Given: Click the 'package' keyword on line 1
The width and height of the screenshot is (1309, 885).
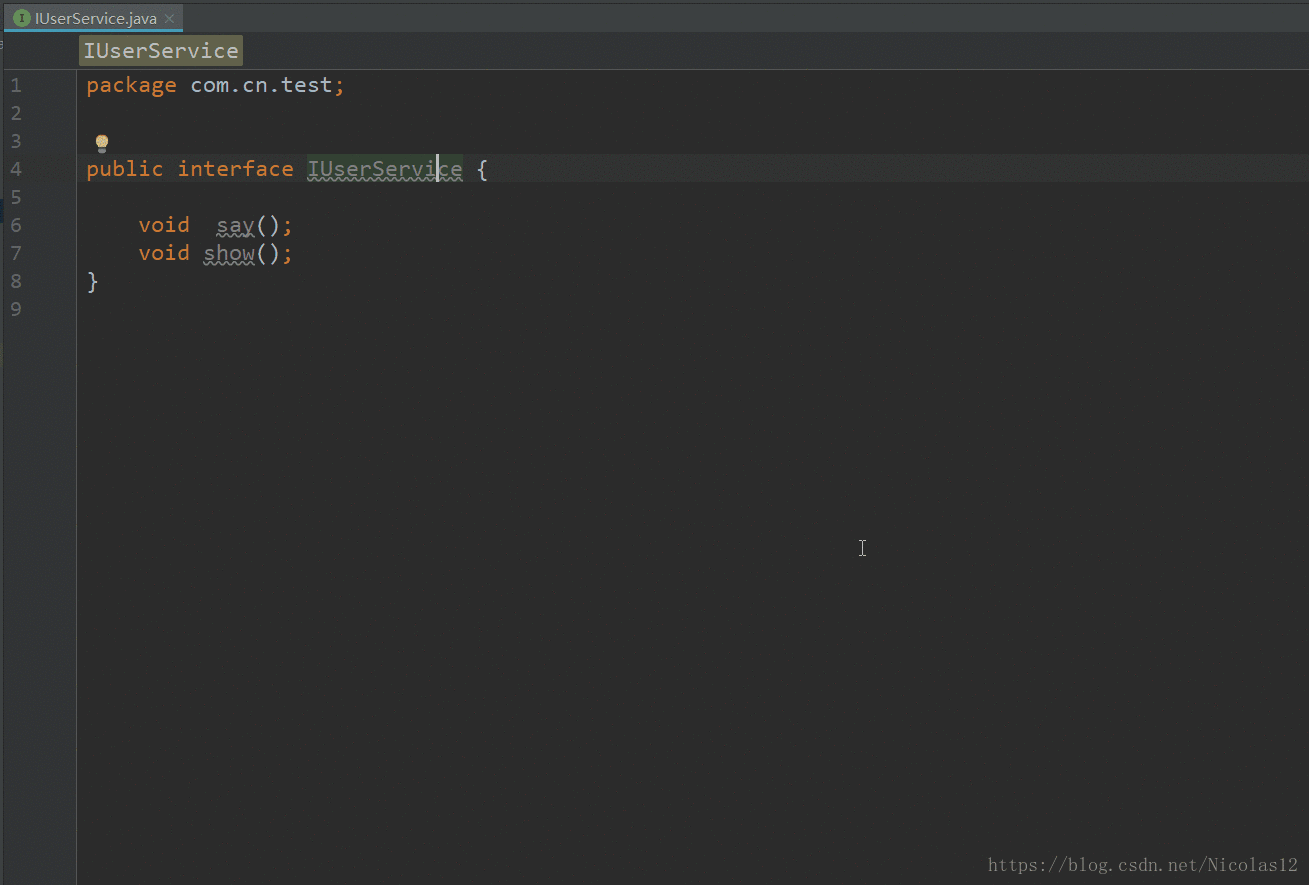Looking at the screenshot, I should [x=131, y=86].
